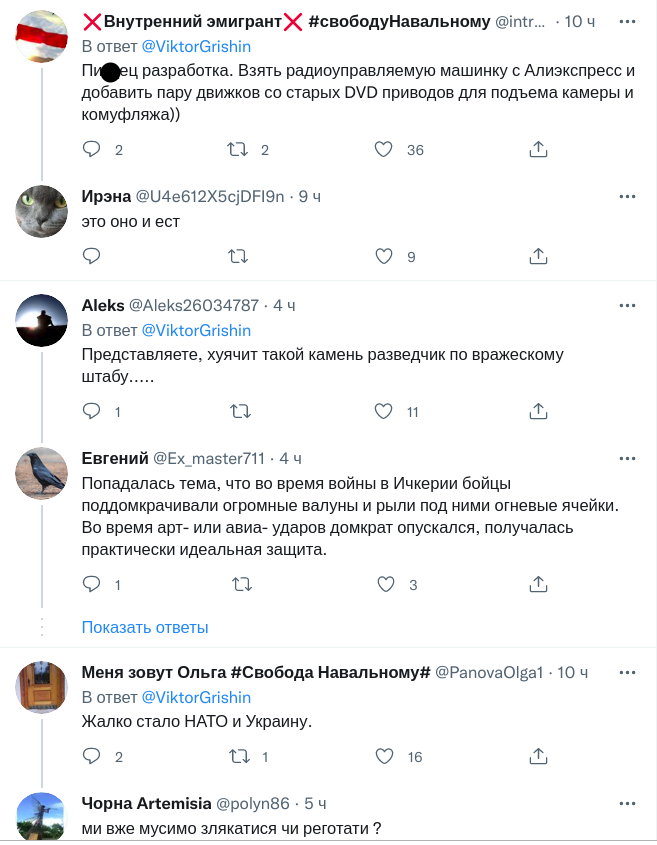657x845 pixels.
Task: Open more options on Чорна Artemisia's tweet
Action: 627,803
